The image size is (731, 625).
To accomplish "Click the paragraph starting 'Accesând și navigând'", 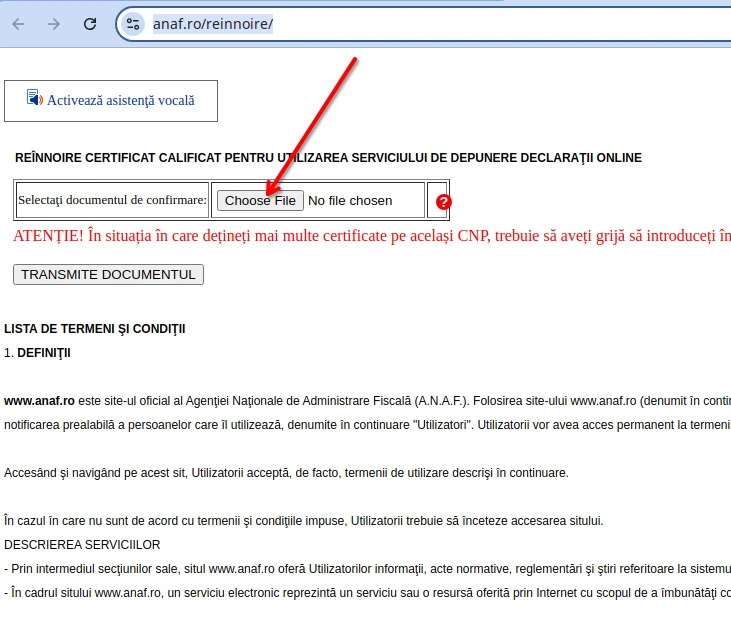I will tap(286, 473).
